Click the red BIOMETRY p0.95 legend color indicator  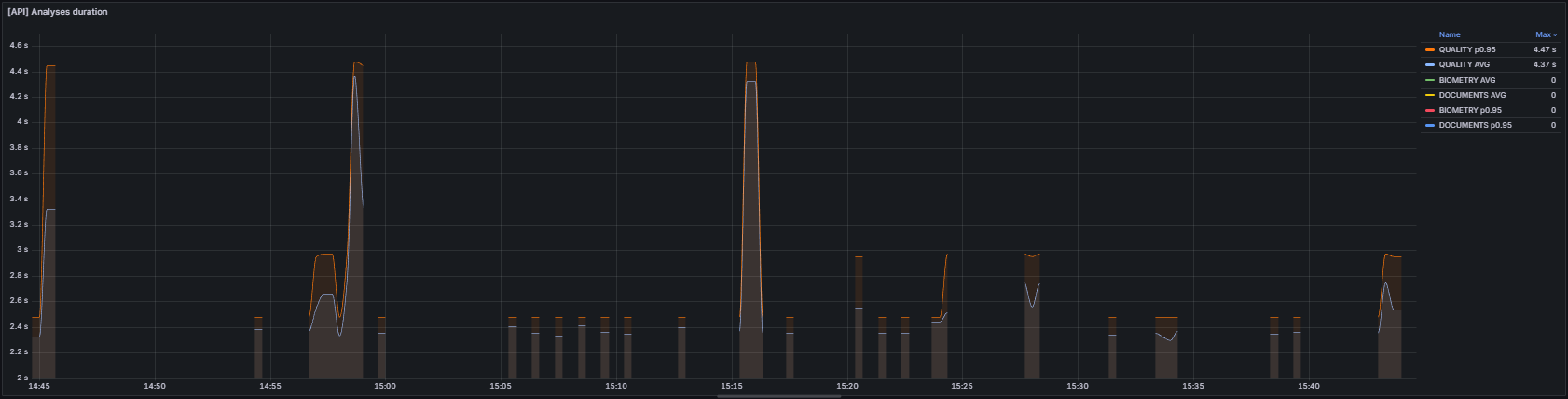point(1430,110)
